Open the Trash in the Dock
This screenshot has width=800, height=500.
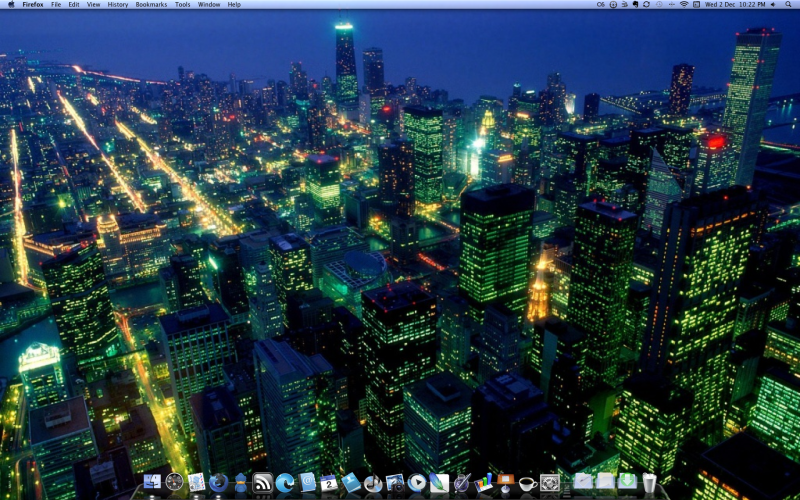pos(649,482)
